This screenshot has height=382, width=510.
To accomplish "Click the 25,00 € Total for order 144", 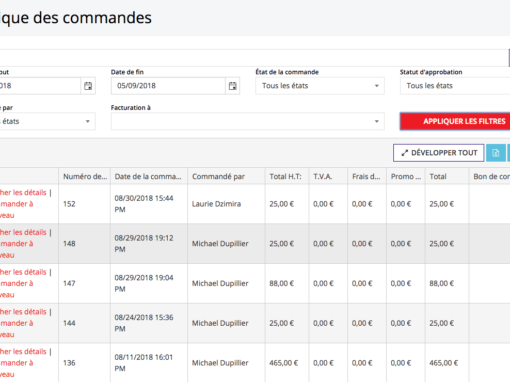I will click(442, 323).
